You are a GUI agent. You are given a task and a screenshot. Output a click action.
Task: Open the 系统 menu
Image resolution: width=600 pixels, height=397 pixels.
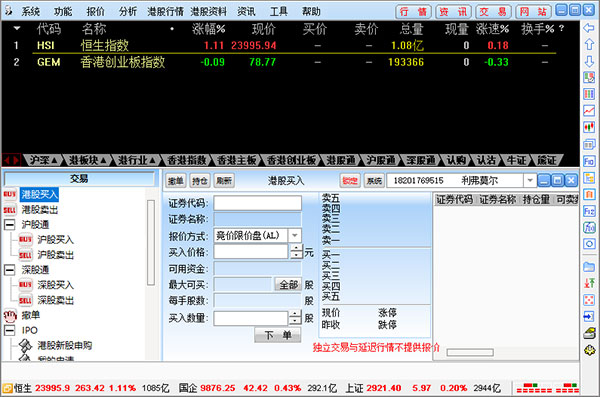(31, 11)
